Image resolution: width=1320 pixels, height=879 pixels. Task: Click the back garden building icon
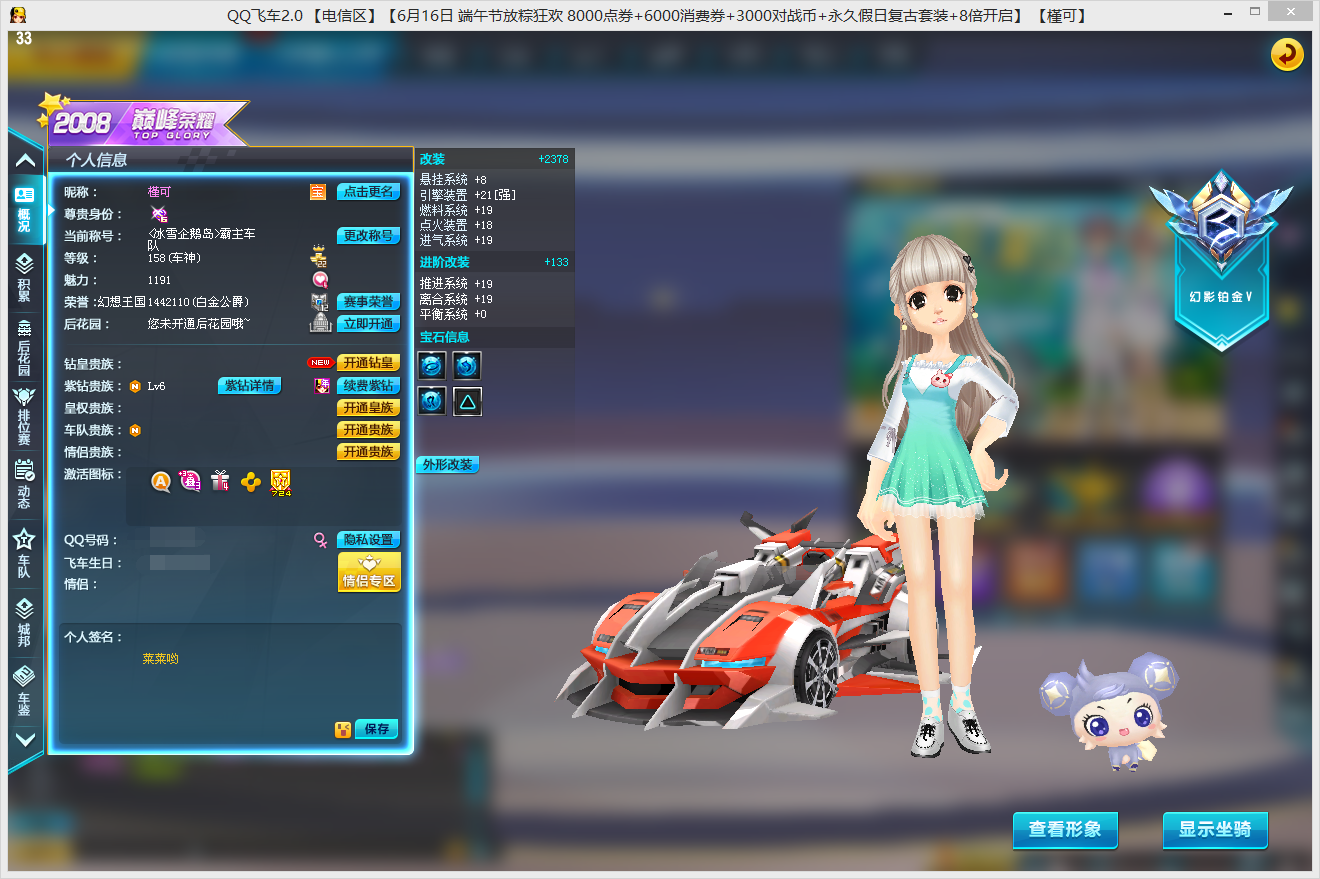point(320,323)
